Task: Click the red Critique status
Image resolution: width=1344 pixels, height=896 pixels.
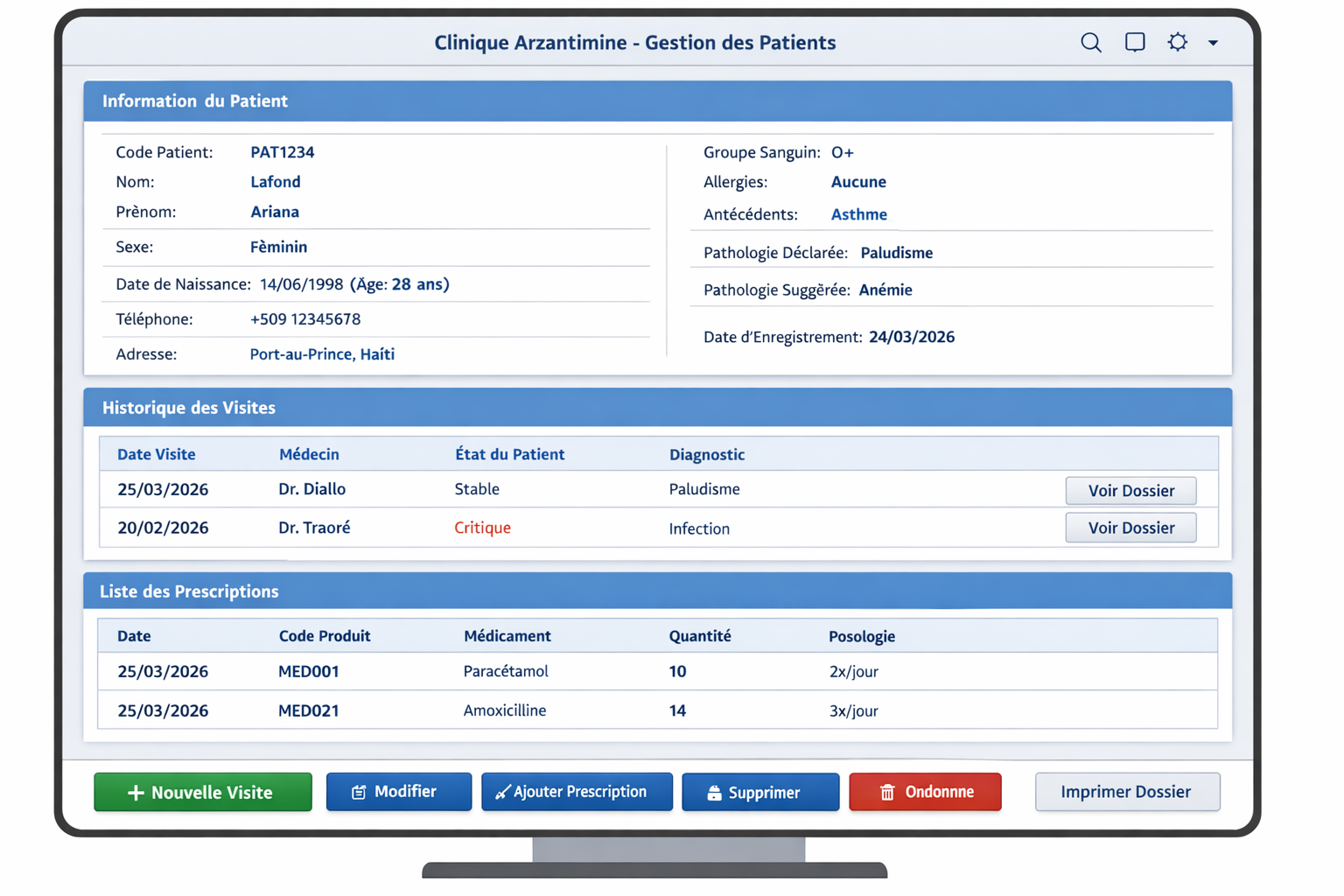Action: [x=482, y=528]
